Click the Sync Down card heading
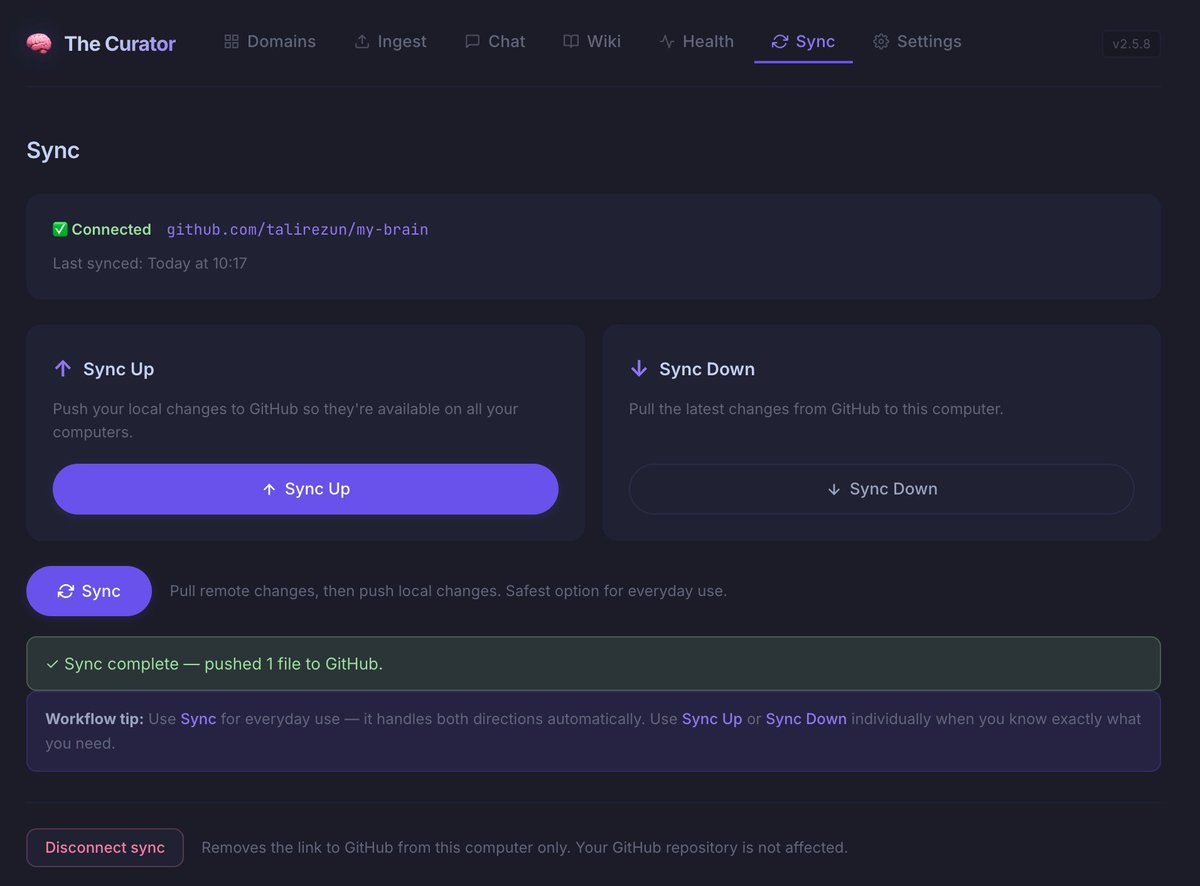Screen dimensions: 1200x886 click(707, 369)
